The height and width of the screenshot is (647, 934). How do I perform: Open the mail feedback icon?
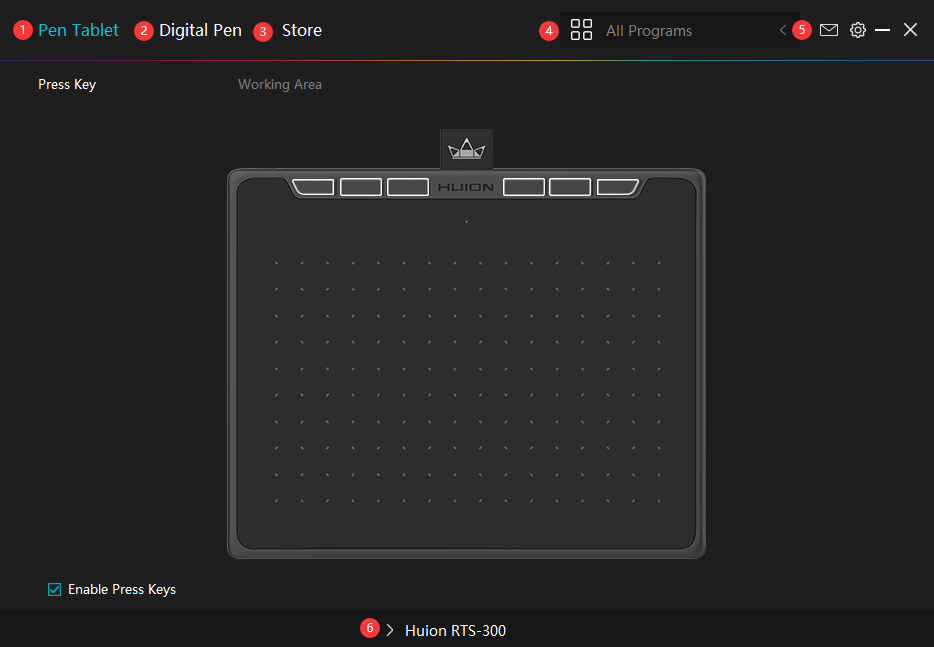pyautogui.click(x=829, y=30)
